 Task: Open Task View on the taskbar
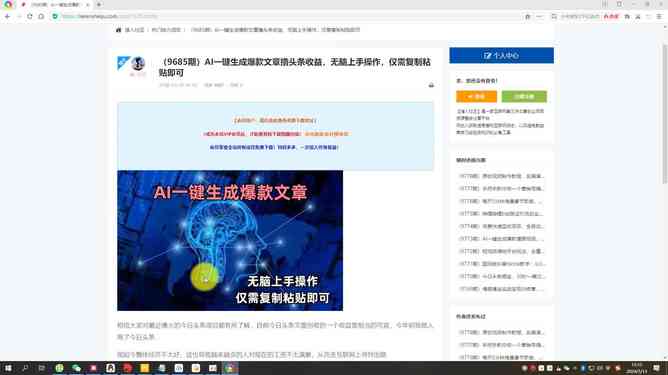point(41,368)
